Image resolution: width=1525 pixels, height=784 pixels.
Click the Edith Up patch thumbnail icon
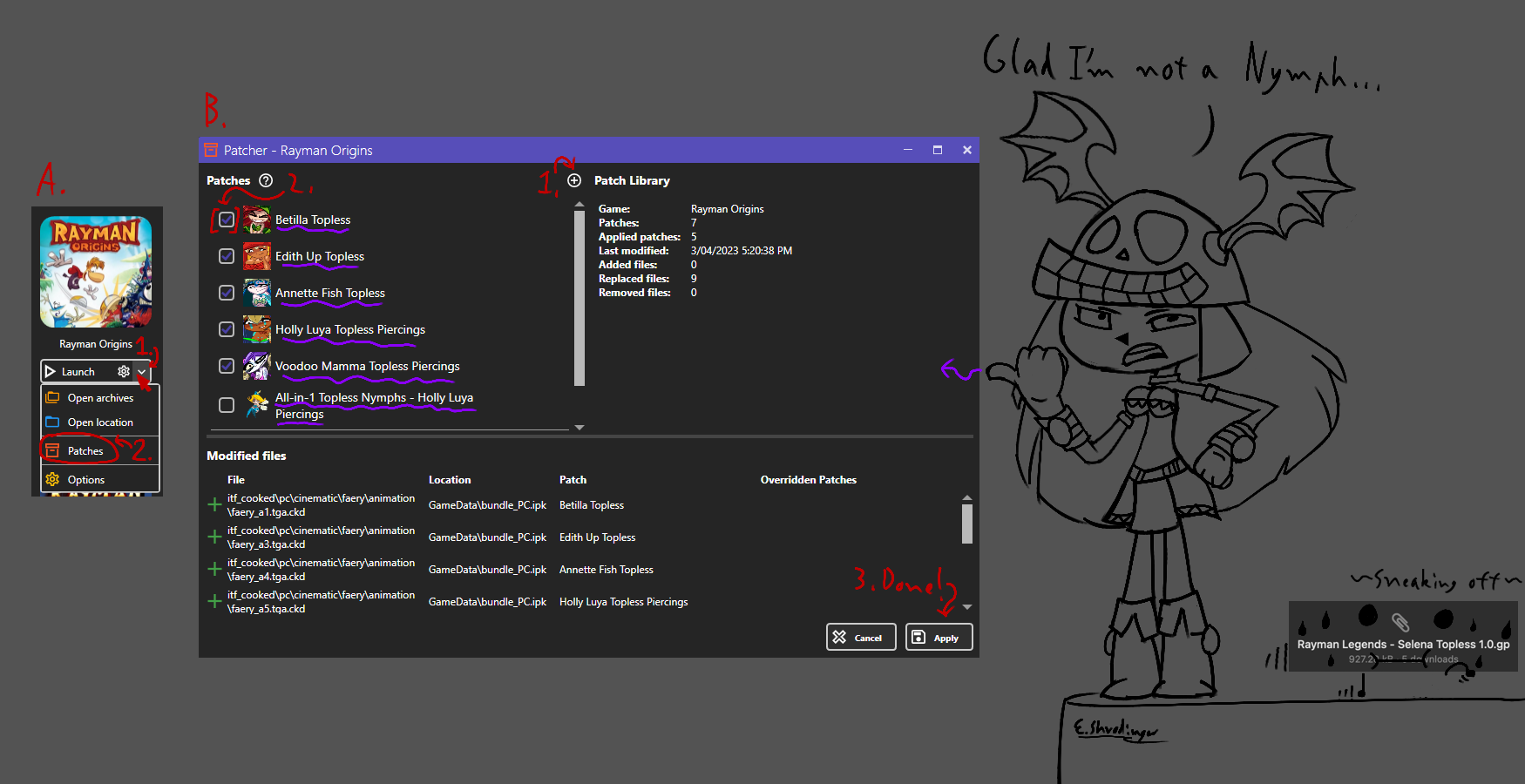[x=257, y=256]
